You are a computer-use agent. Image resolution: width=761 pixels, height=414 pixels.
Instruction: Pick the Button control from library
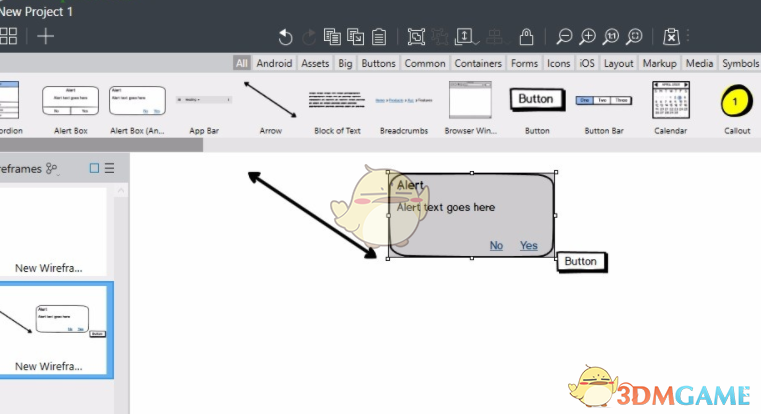point(537,108)
